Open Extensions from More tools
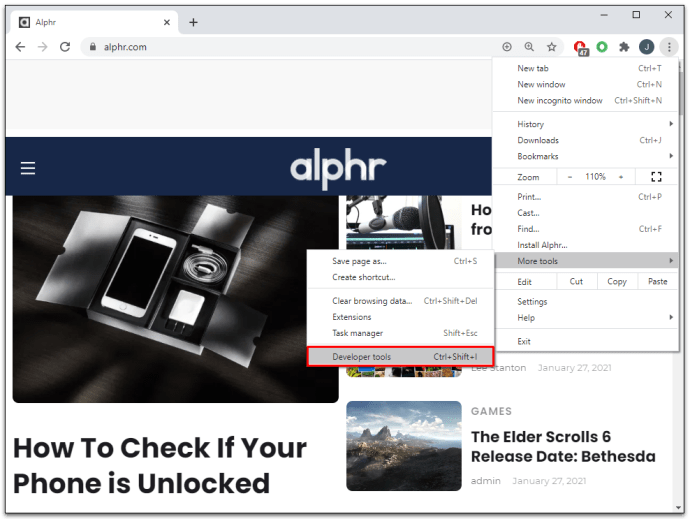Viewport: 690px width, 519px height. pyautogui.click(x=400, y=317)
